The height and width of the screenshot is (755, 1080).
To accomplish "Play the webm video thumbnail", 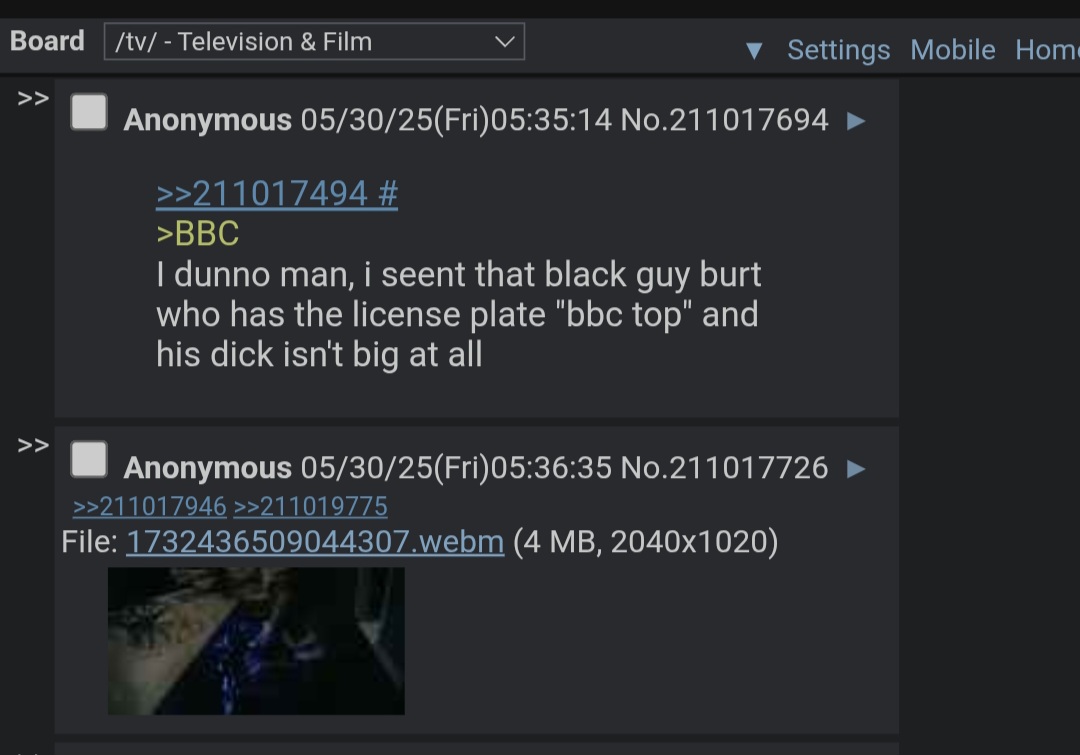I will click(x=256, y=641).
